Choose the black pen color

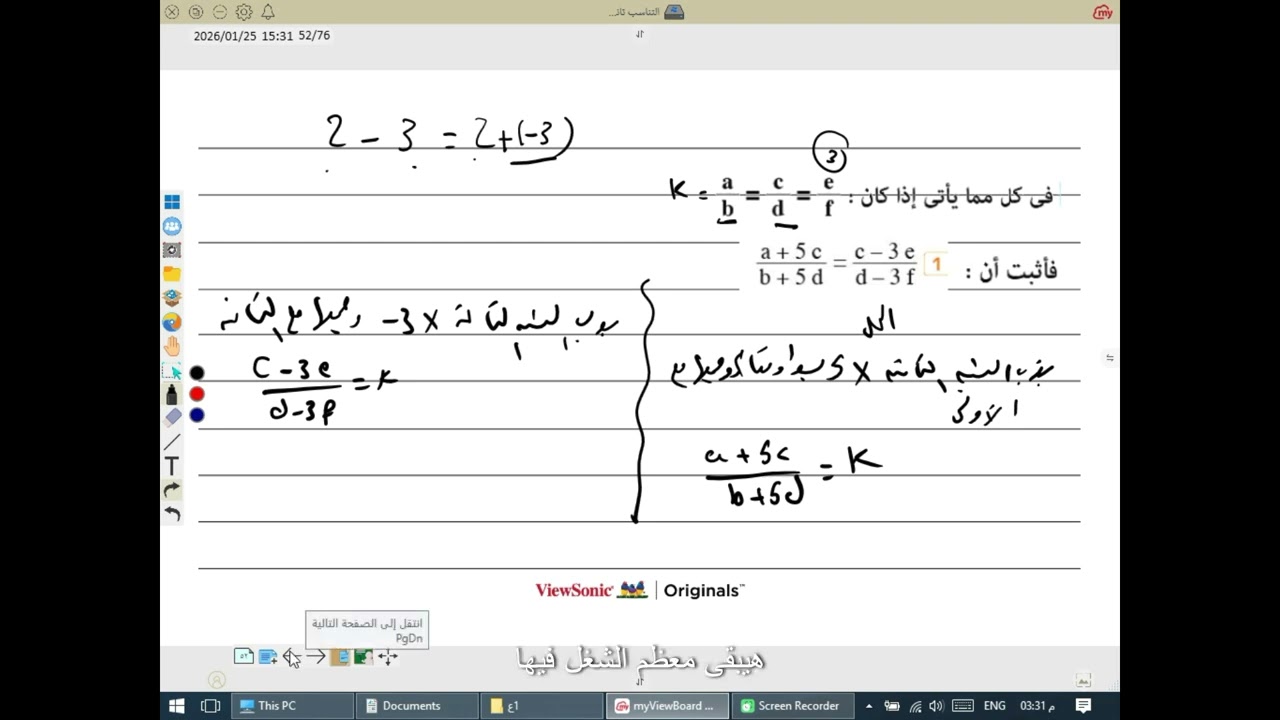pos(197,373)
